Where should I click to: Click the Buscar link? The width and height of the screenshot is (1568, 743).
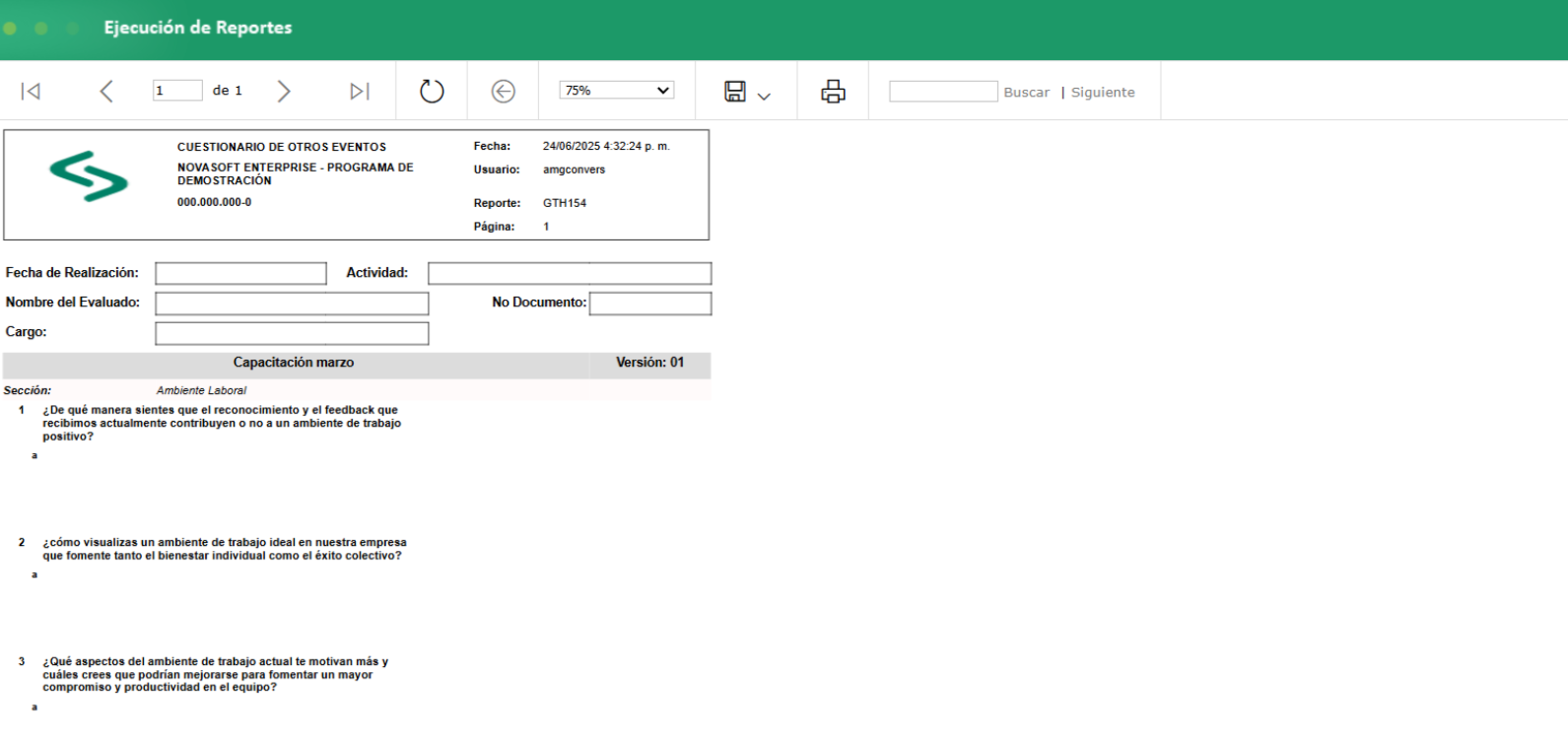click(x=1027, y=93)
